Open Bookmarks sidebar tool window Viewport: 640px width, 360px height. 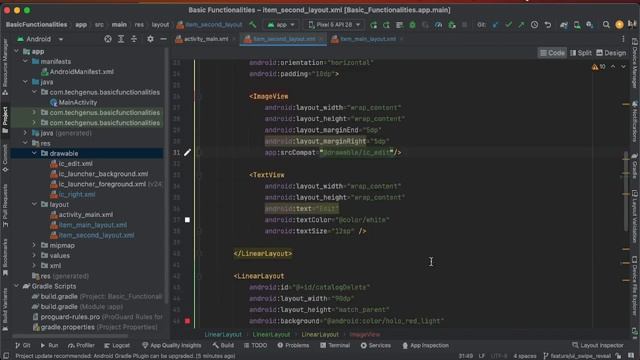[5, 257]
